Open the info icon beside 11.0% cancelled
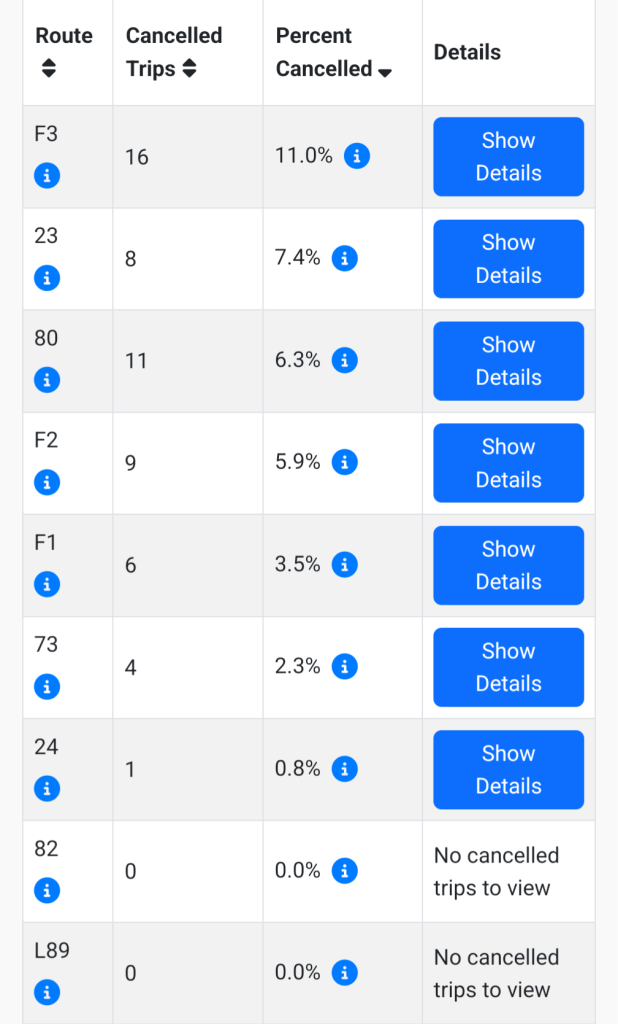Image resolution: width=618 pixels, height=1024 pixels. (357, 156)
